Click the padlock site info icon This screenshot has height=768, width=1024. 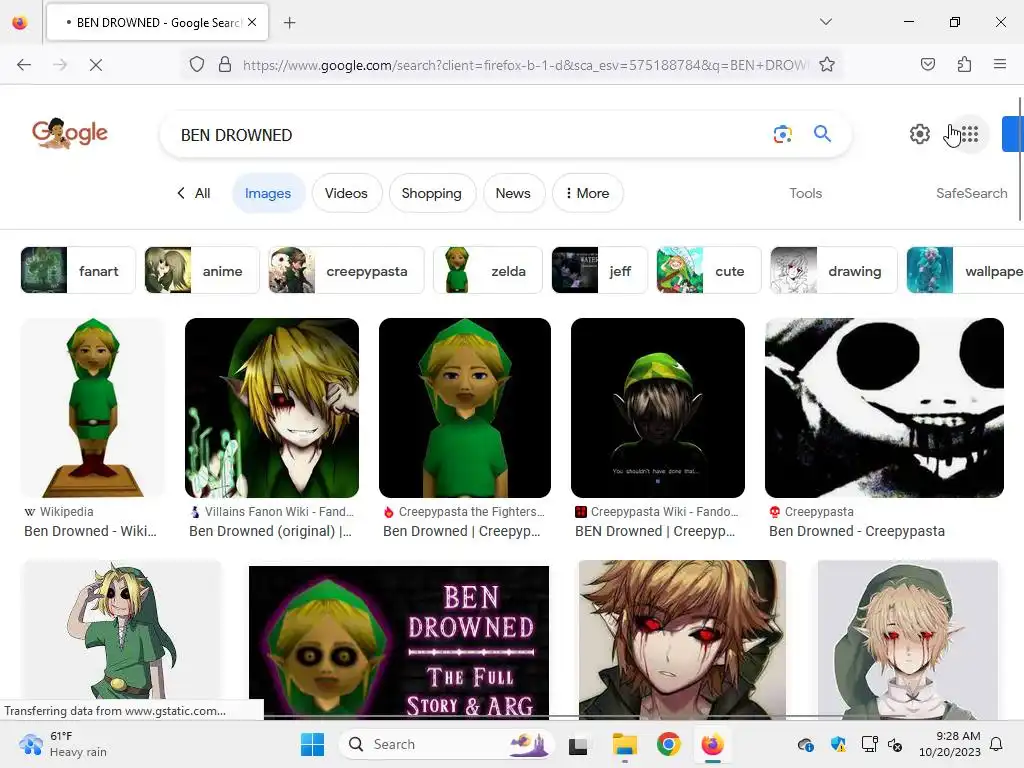pyautogui.click(x=225, y=65)
